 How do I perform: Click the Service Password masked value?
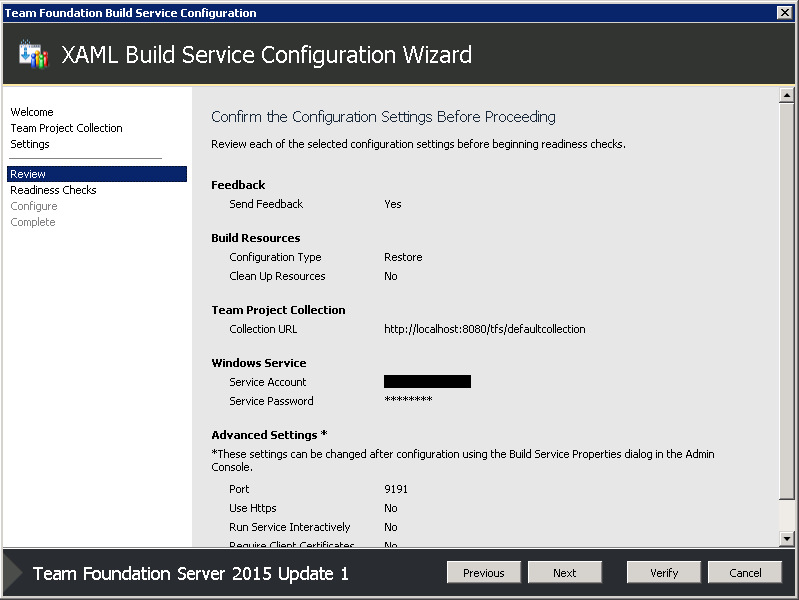click(x=408, y=400)
